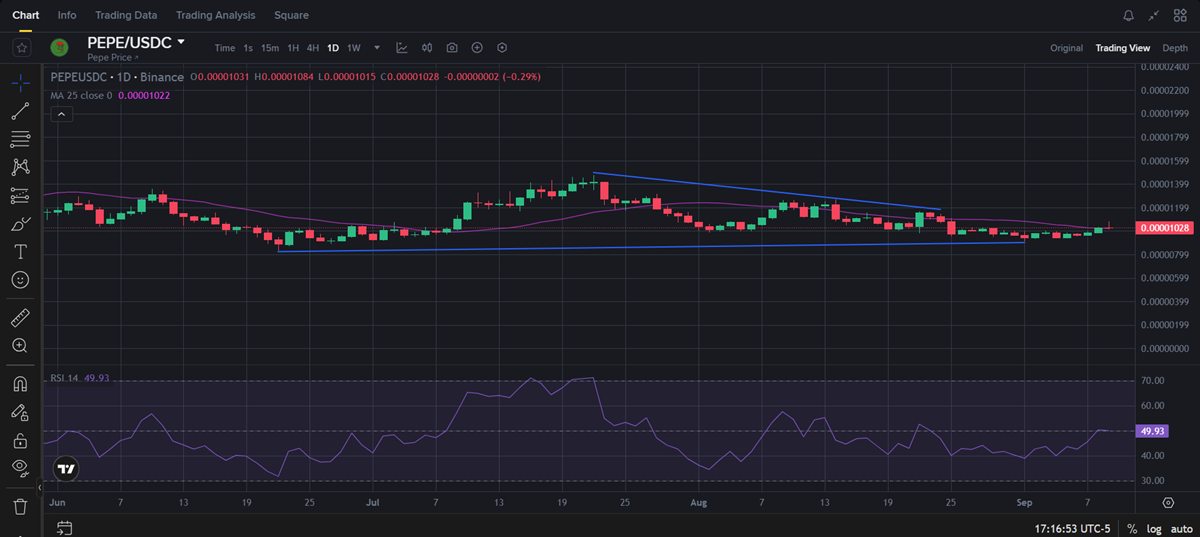Switch to Depth chart view
Image resolution: width=1200 pixels, height=537 pixels.
pos(1175,48)
